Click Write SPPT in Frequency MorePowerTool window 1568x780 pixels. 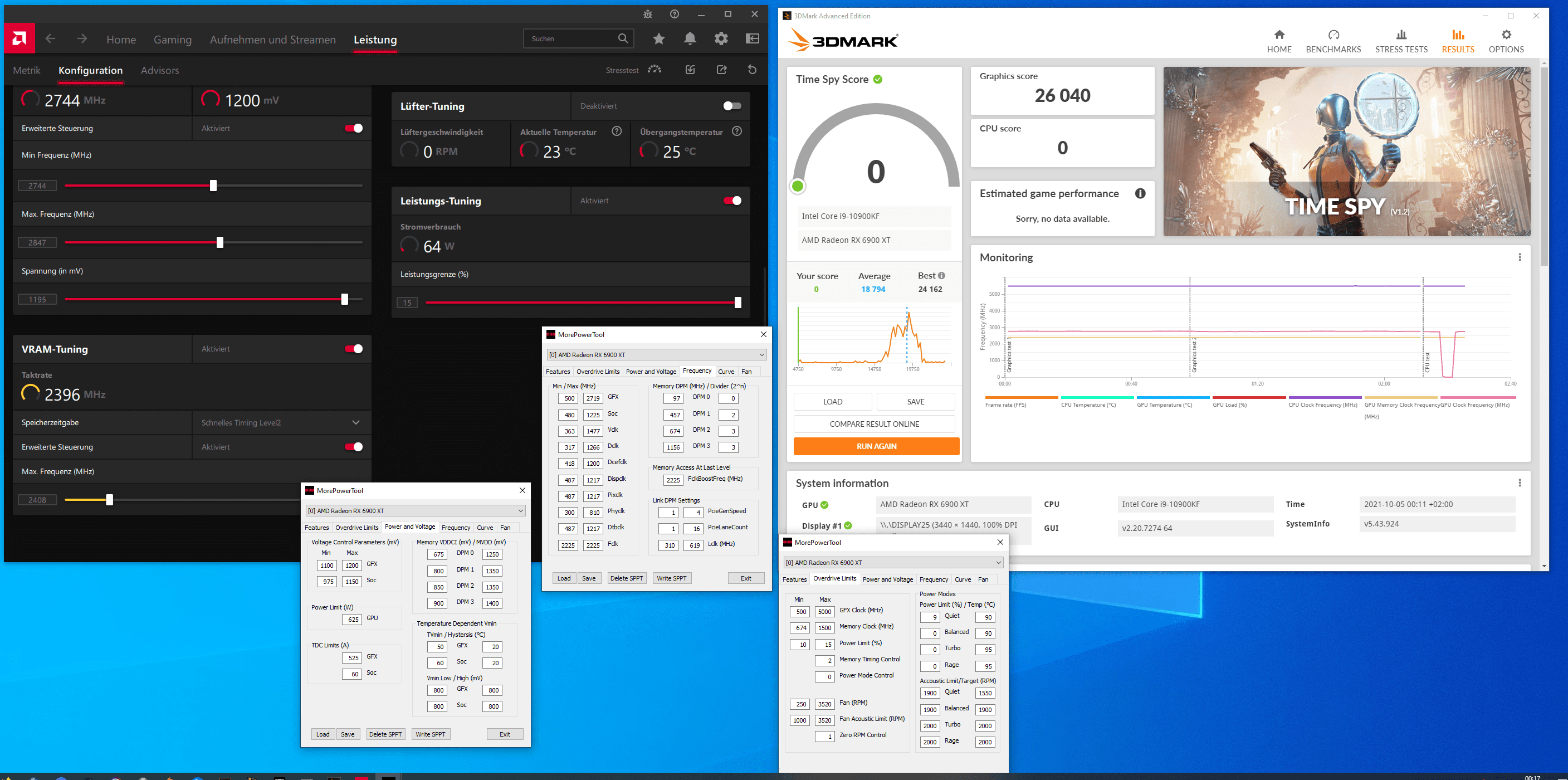[671, 578]
